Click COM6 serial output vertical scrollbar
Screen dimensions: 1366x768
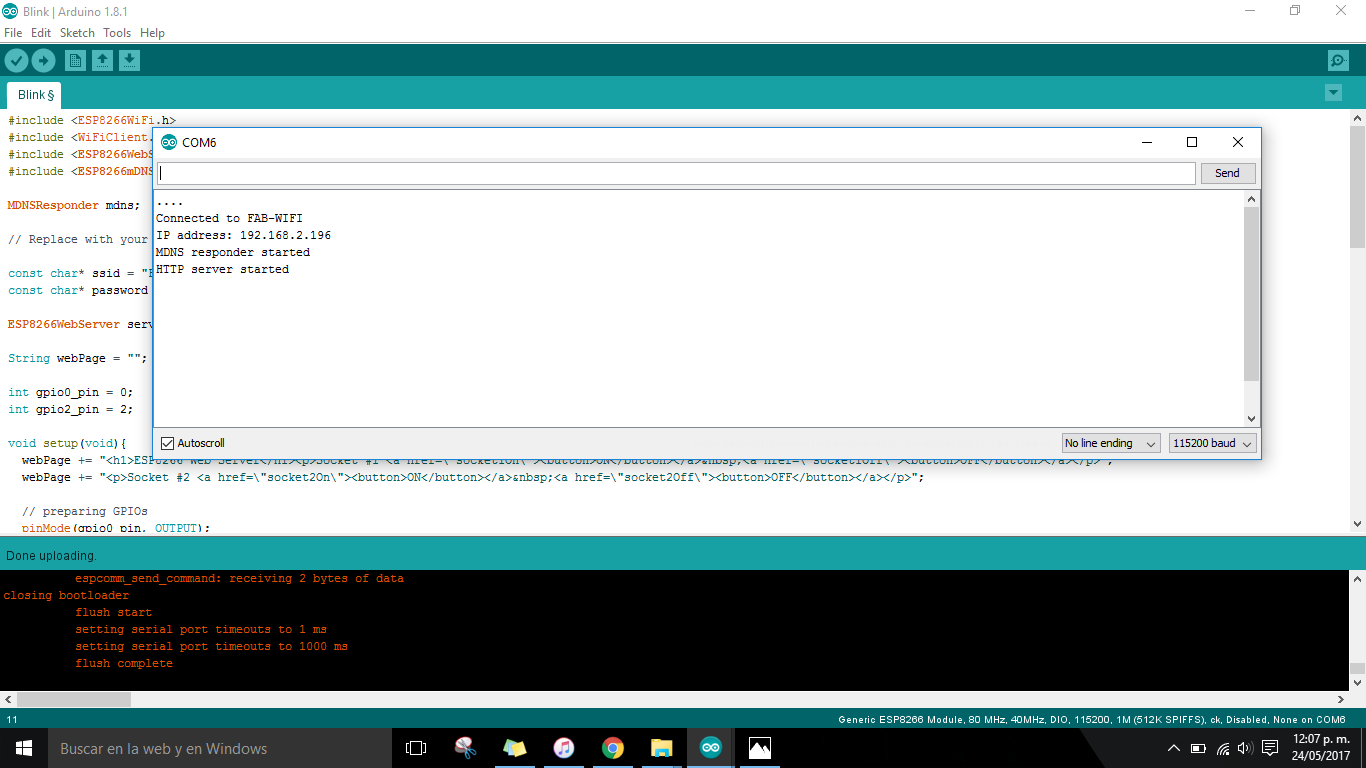click(x=1252, y=308)
